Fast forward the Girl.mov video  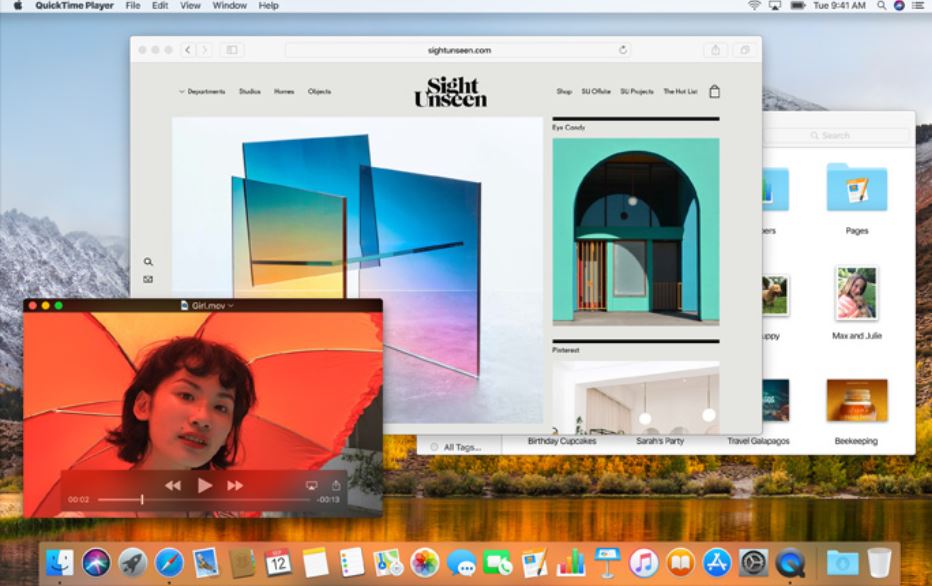click(x=235, y=486)
